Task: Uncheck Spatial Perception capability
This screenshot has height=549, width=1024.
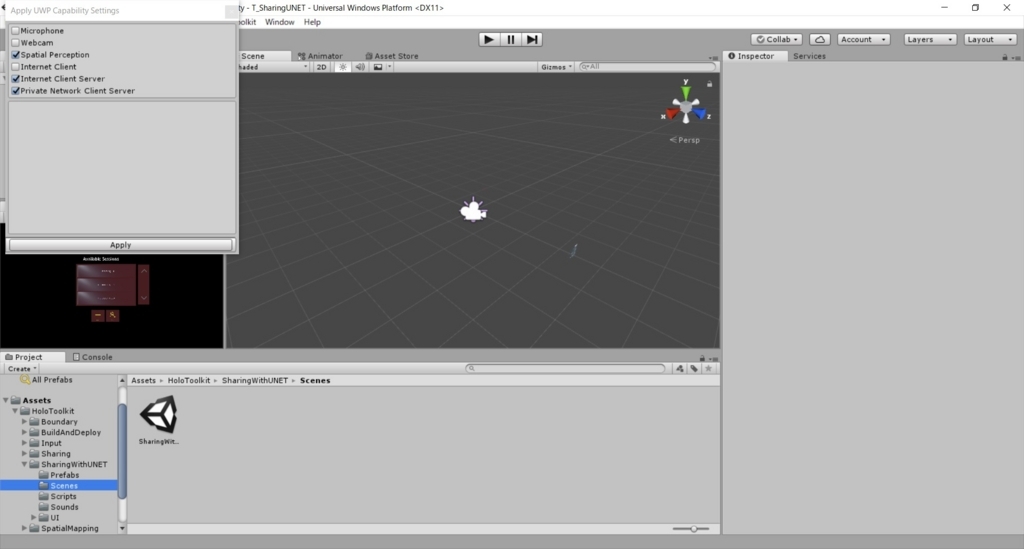Action: pos(16,55)
